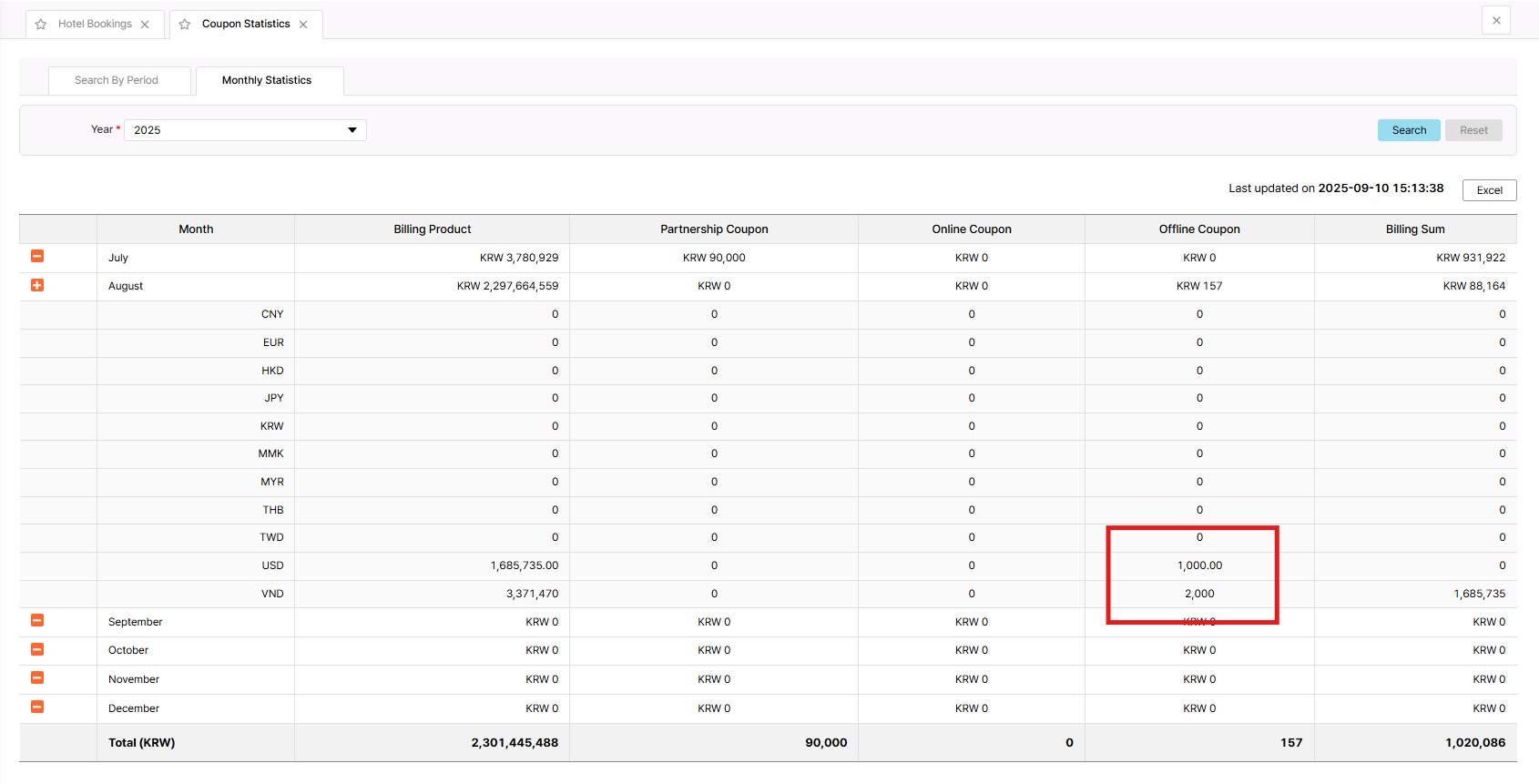This screenshot has height=784, width=1539.
Task: Select the KRW currency row label
Action: (271, 426)
